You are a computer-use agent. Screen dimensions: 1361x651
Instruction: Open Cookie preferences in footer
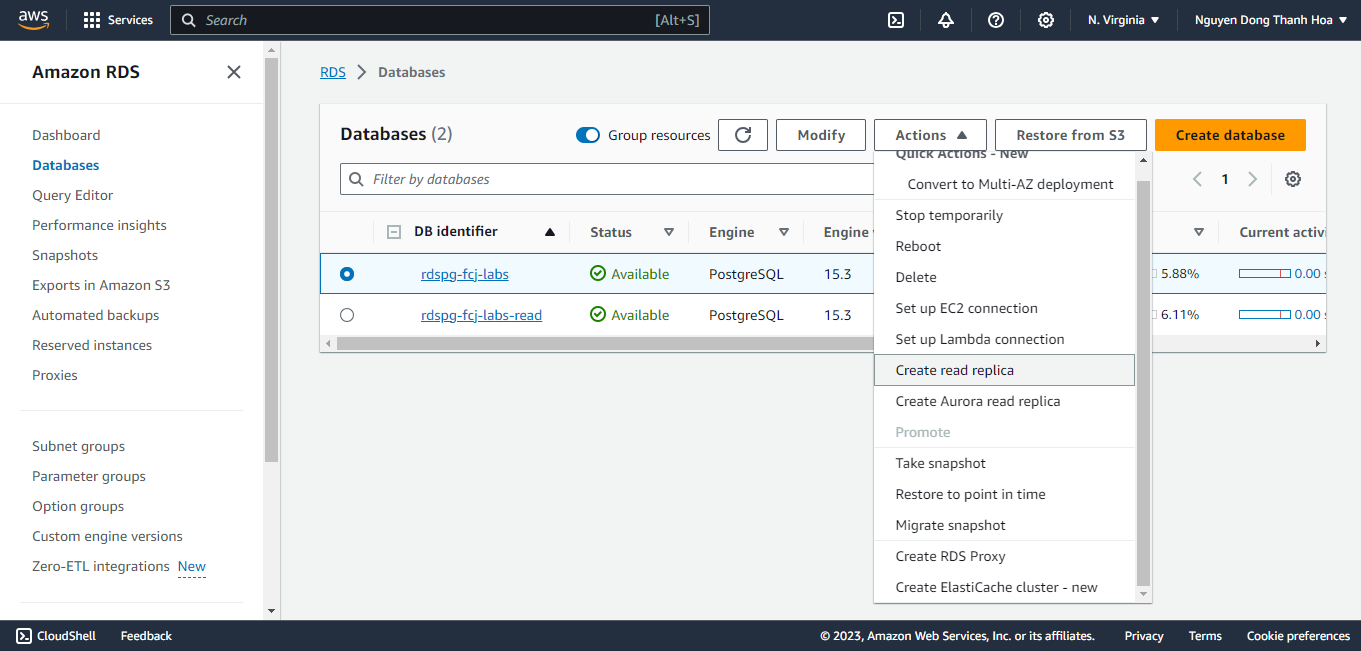1298,636
